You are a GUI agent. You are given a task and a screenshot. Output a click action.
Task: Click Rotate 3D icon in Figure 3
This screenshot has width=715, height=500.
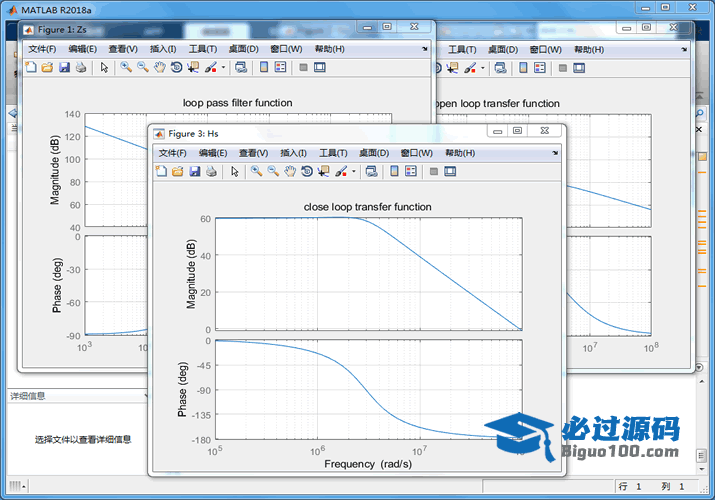[x=306, y=172]
